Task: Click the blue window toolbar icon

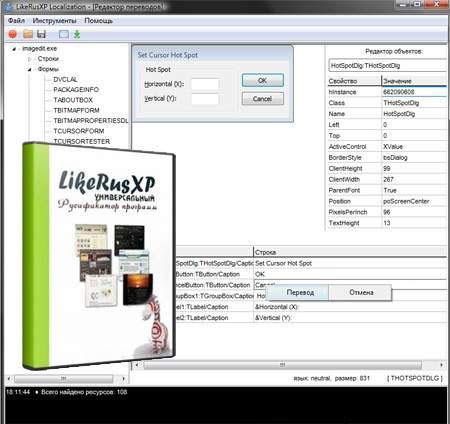Action: click(x=64, y=34)
